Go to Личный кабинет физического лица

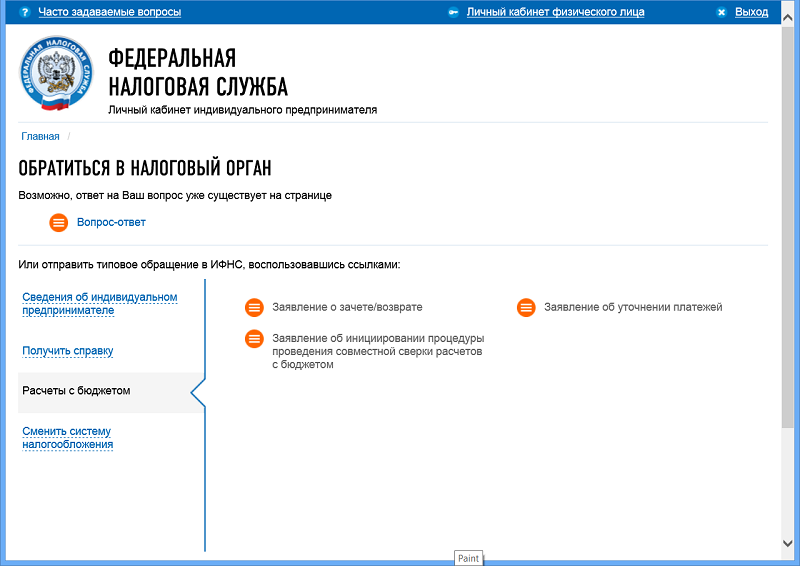tap(555, 12)
